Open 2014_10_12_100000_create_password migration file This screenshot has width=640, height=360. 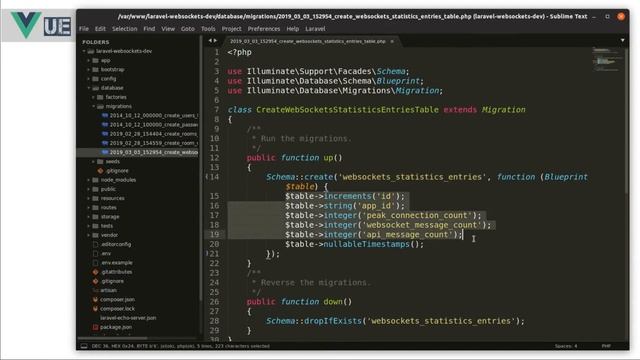(153, 125)
